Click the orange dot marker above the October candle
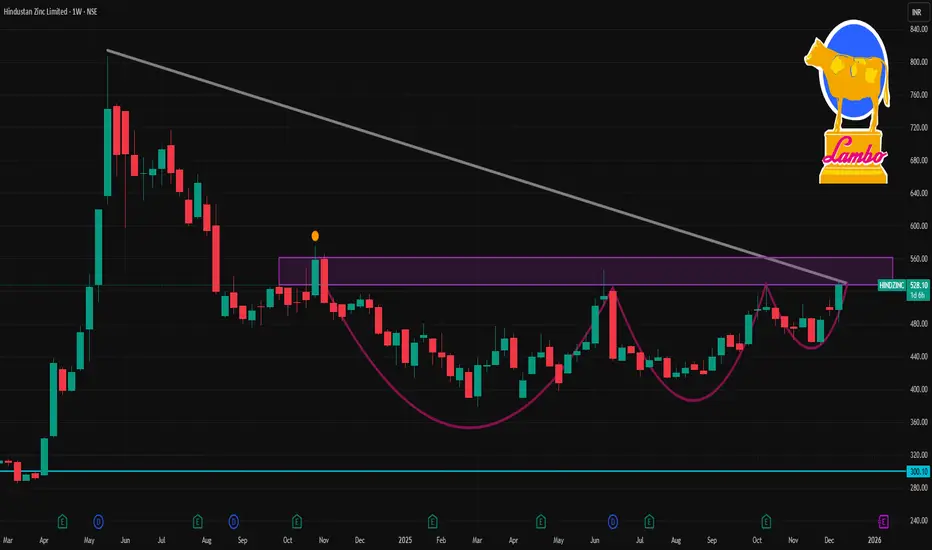 click(x=315, y=235)
